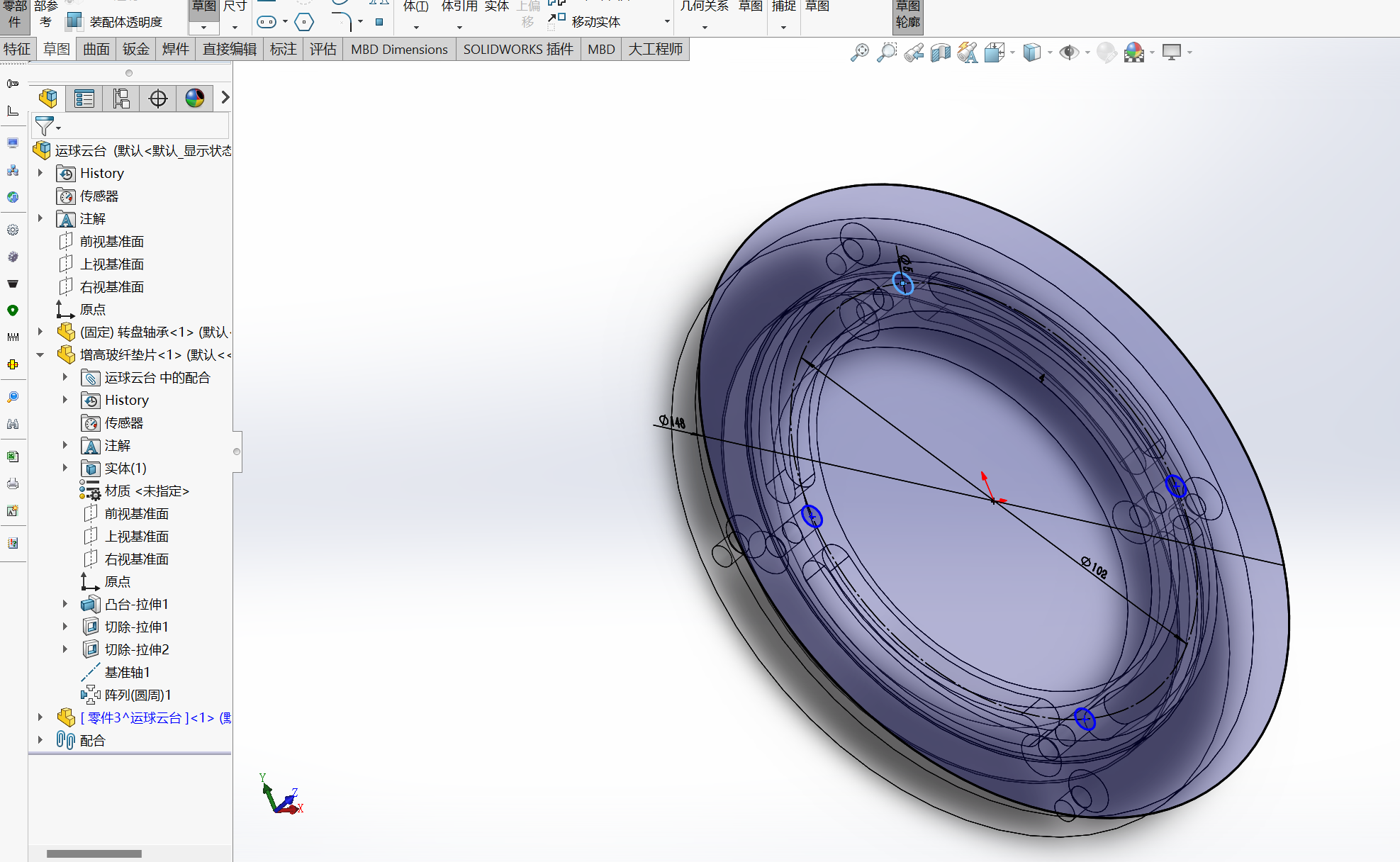Open the Display Style cube icon

click(1032, 52)
